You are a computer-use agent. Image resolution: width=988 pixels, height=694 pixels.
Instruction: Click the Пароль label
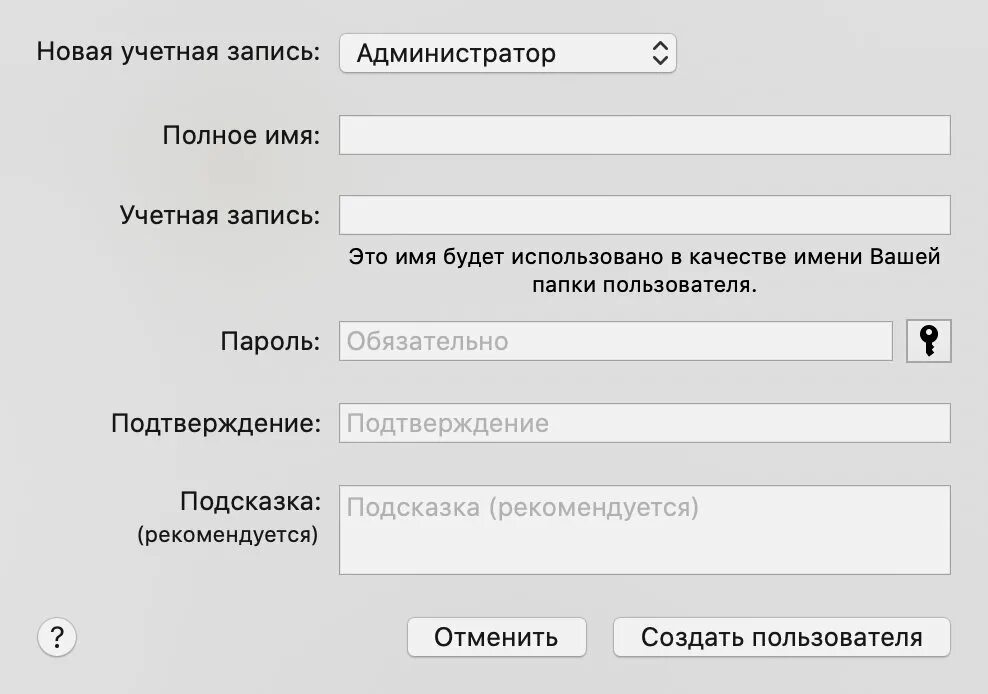pyautogui.click(x=270, y=342)
